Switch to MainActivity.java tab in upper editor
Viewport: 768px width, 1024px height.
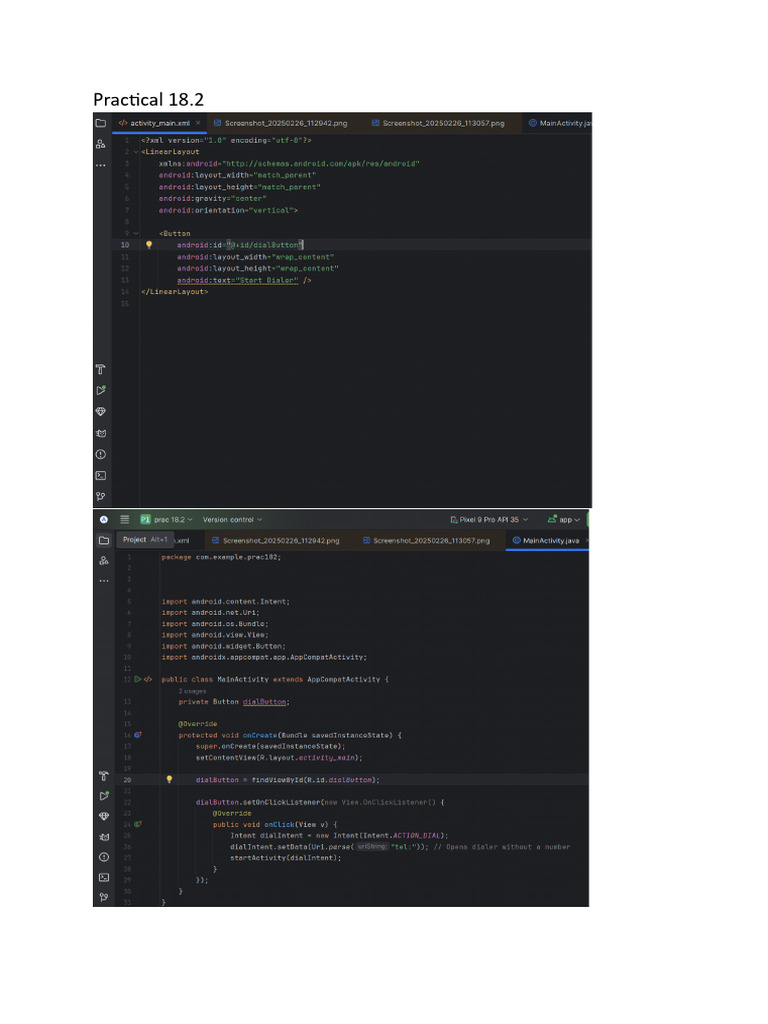click(x=561, y=123)
